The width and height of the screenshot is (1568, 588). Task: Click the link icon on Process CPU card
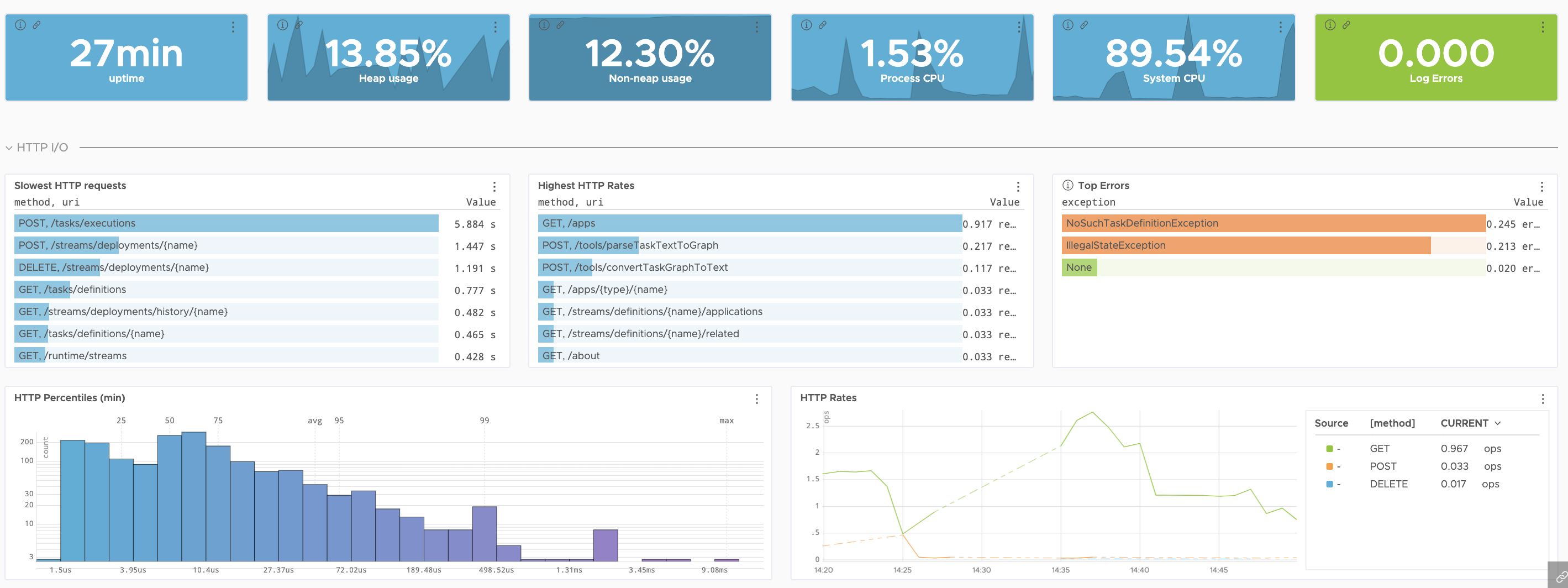[x=822, y=25]
